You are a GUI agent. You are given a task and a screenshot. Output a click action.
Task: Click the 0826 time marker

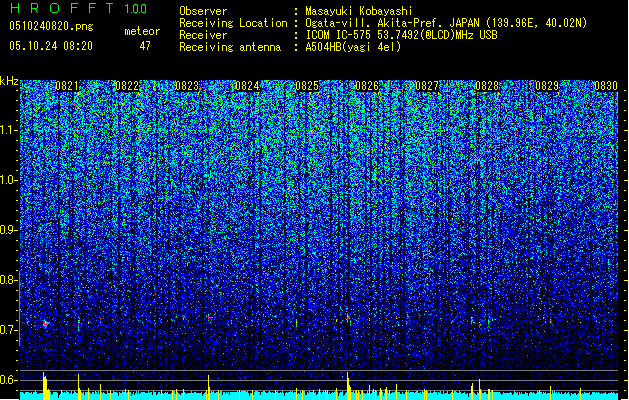pyautogui.click(x=367, y=86)
